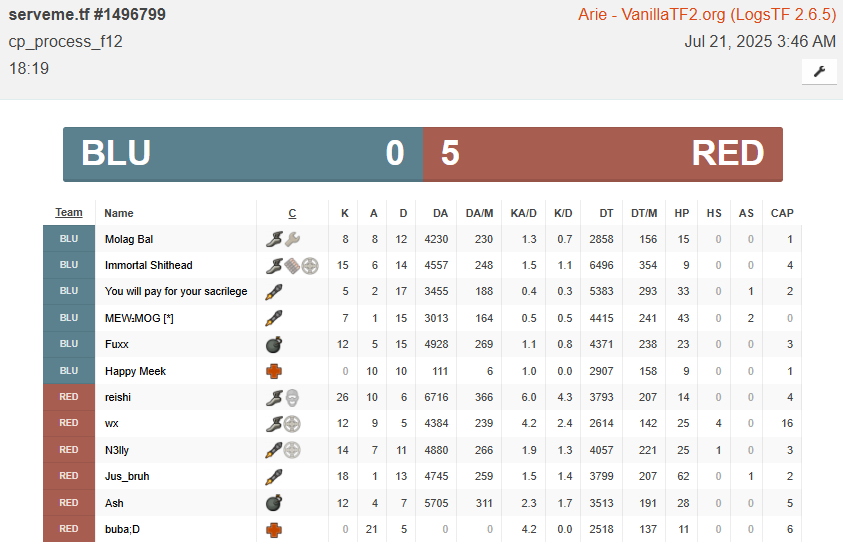Click Molag Bal's Engineer wrench class icon
Viewport: 843px width, 551px height.
292,239
